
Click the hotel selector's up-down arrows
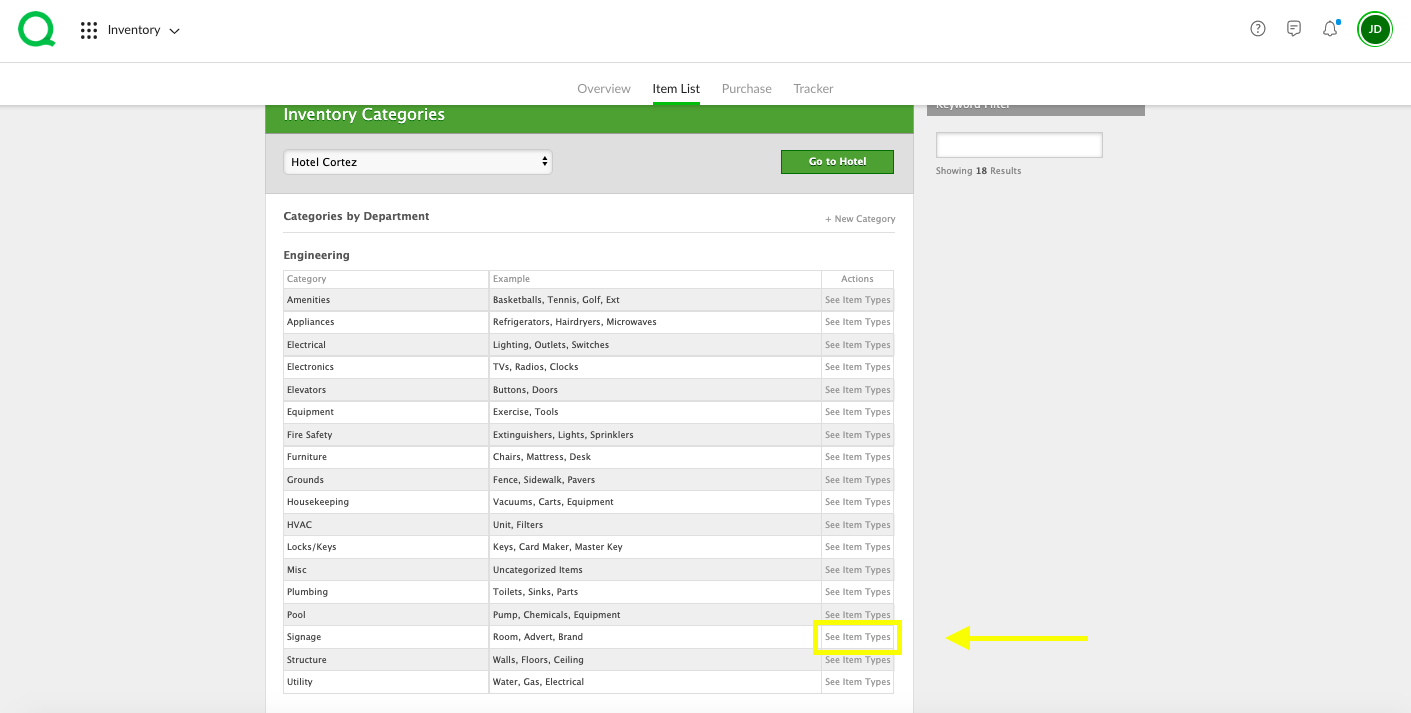click(544, 161)
